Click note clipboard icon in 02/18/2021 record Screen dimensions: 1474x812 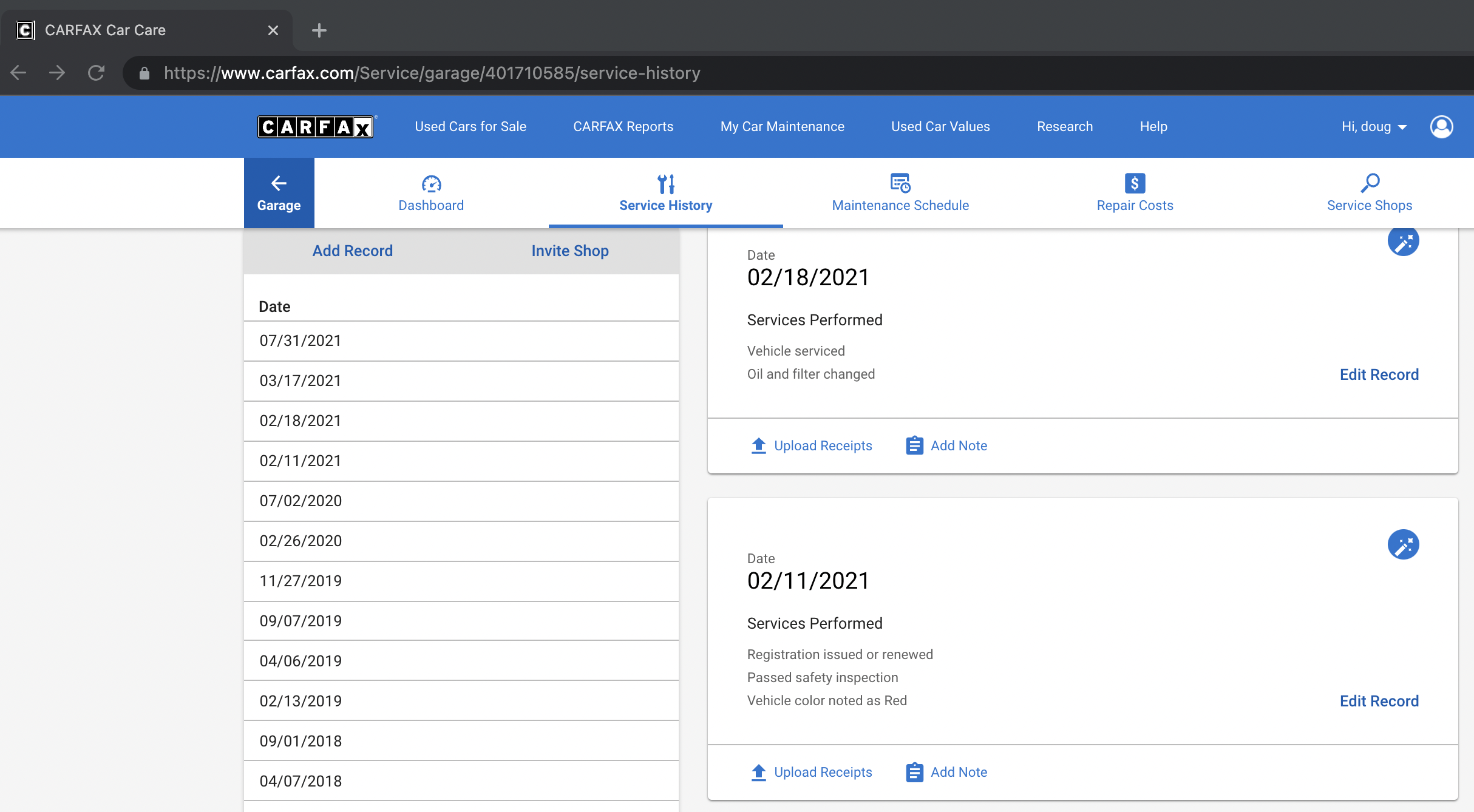(x=914, y=445)
